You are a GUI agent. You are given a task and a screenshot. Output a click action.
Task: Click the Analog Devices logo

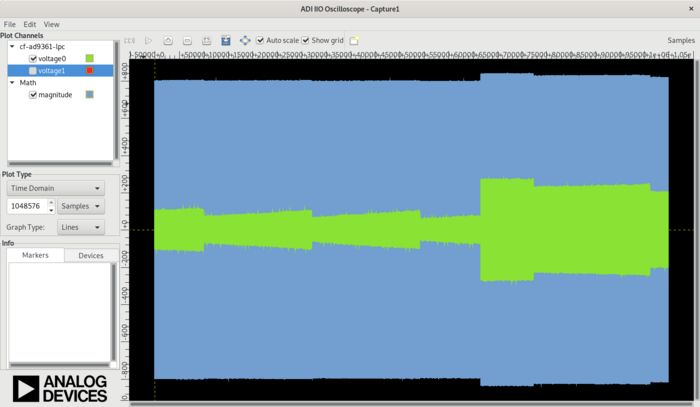click(x=60, y=388)
